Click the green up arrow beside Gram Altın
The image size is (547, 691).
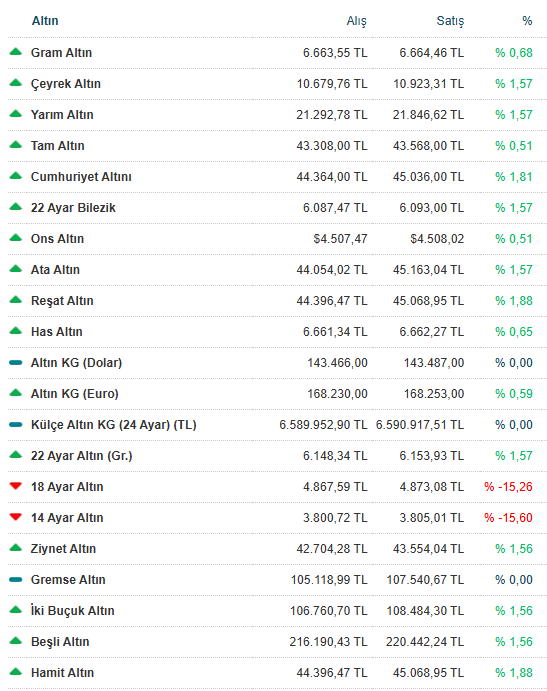(x=15, y=52)
